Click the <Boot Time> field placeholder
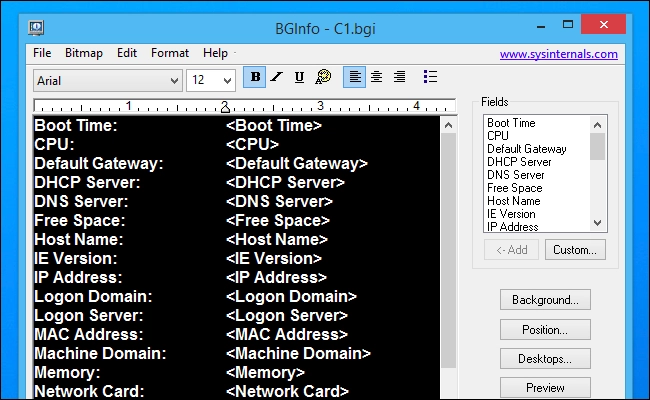The image size is (650, 400). pos(274,125)
